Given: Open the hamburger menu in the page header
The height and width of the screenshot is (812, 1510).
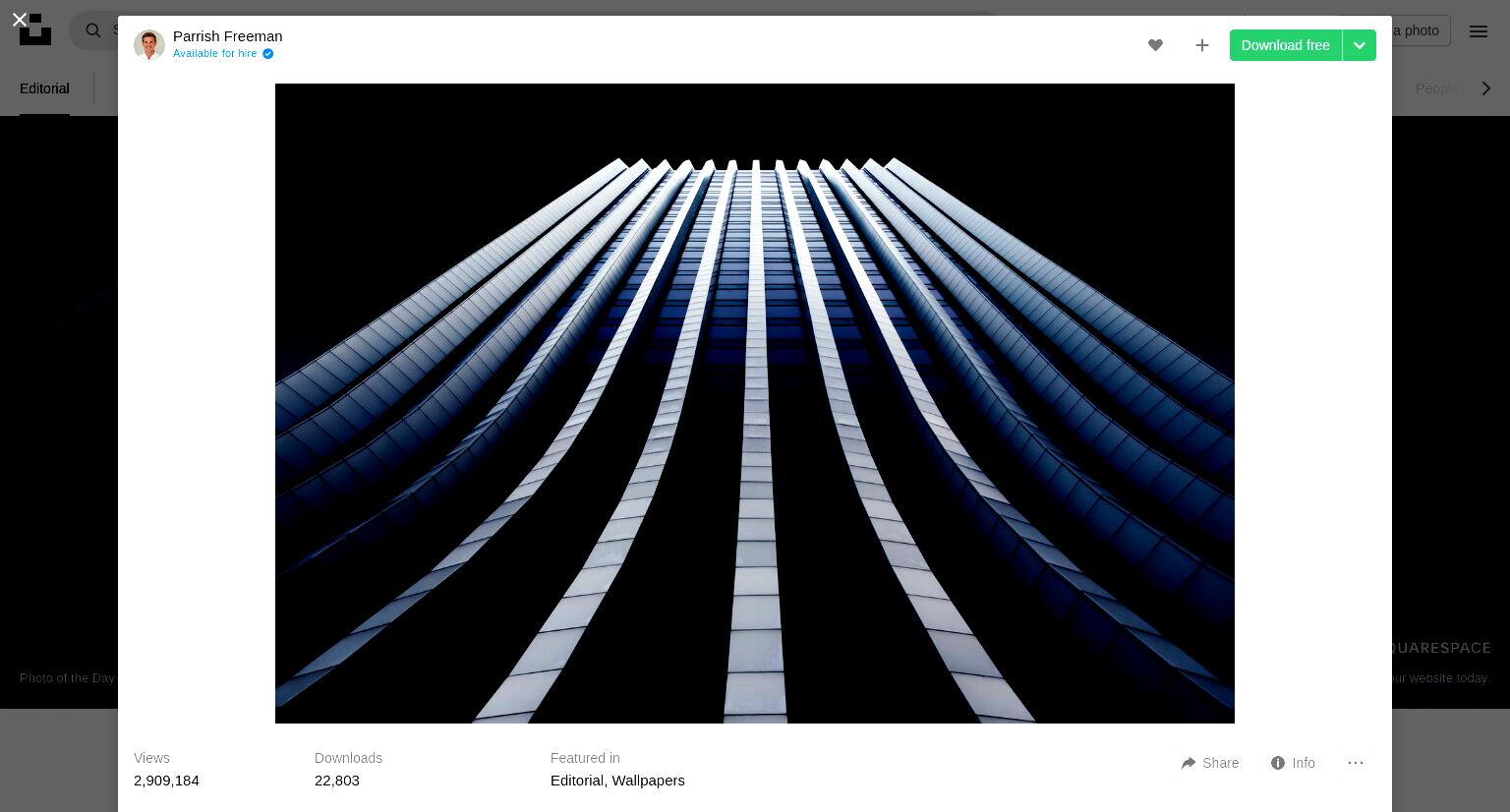Looking at the screenshot, I should coord(1479,31).
